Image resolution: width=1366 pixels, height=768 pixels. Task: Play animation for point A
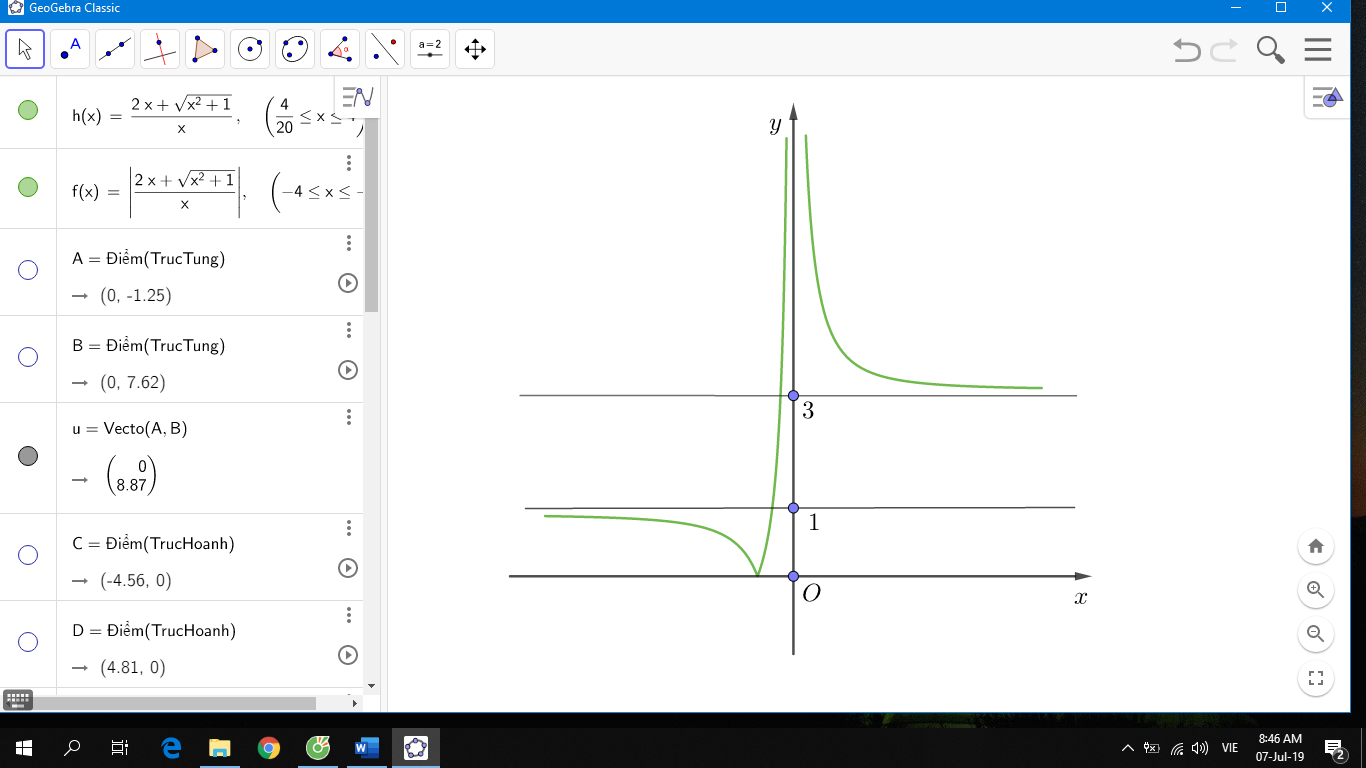[x=348, y=283]
